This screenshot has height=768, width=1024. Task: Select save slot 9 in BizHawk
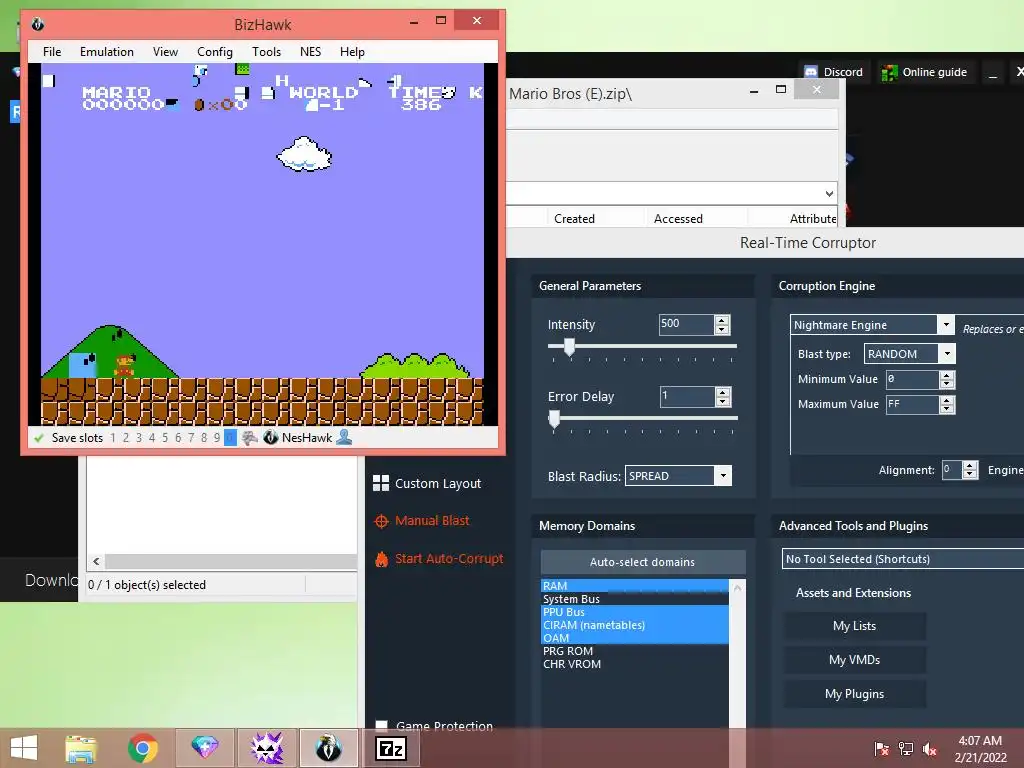[217, 438]
